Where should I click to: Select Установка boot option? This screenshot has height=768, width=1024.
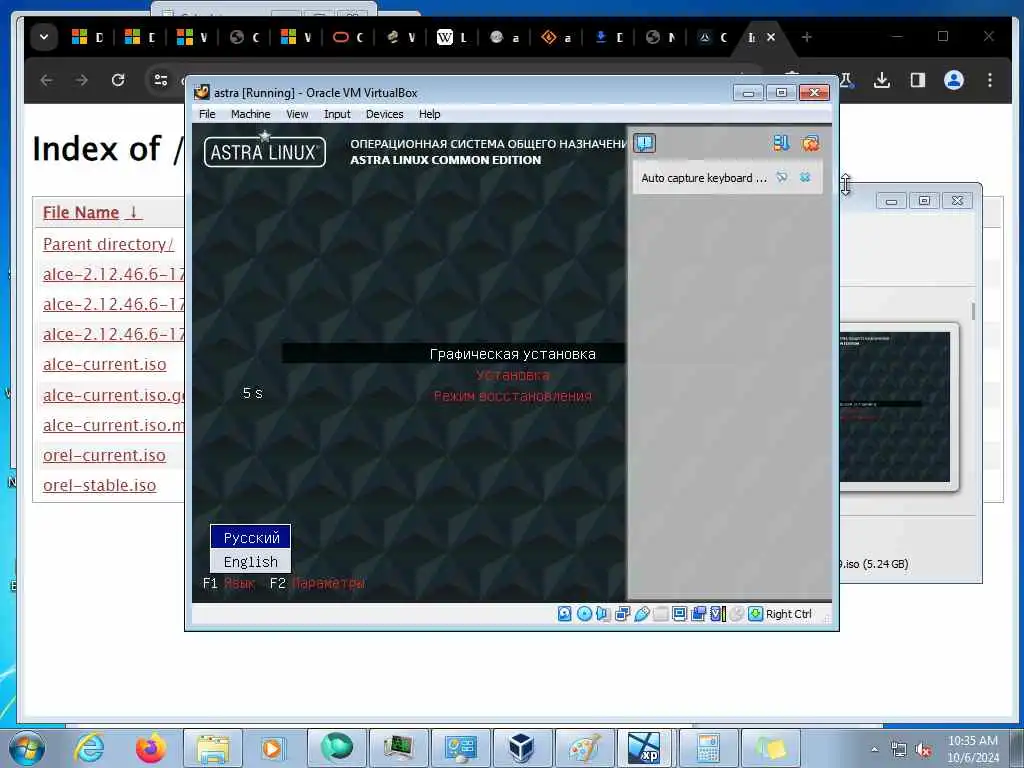tap(513, 375)
